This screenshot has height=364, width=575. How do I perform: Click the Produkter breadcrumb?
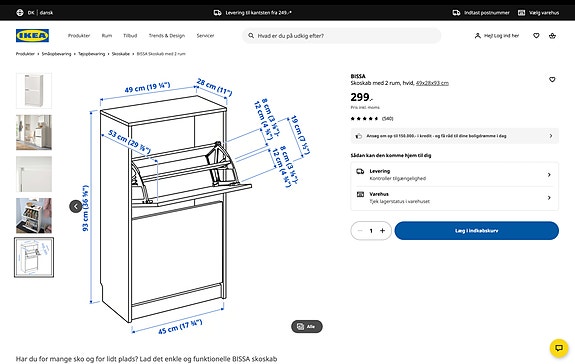click(x=25, y=54)
